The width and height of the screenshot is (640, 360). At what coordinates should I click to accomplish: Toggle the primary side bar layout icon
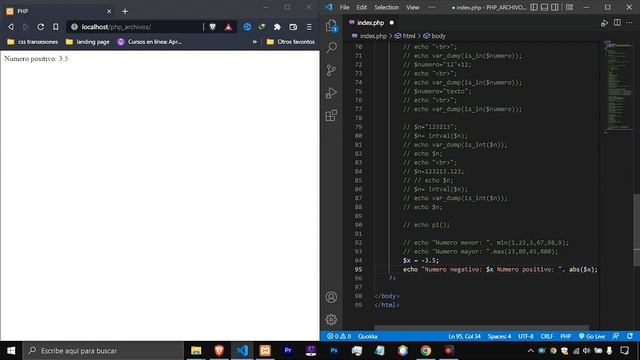pos(534,7)
